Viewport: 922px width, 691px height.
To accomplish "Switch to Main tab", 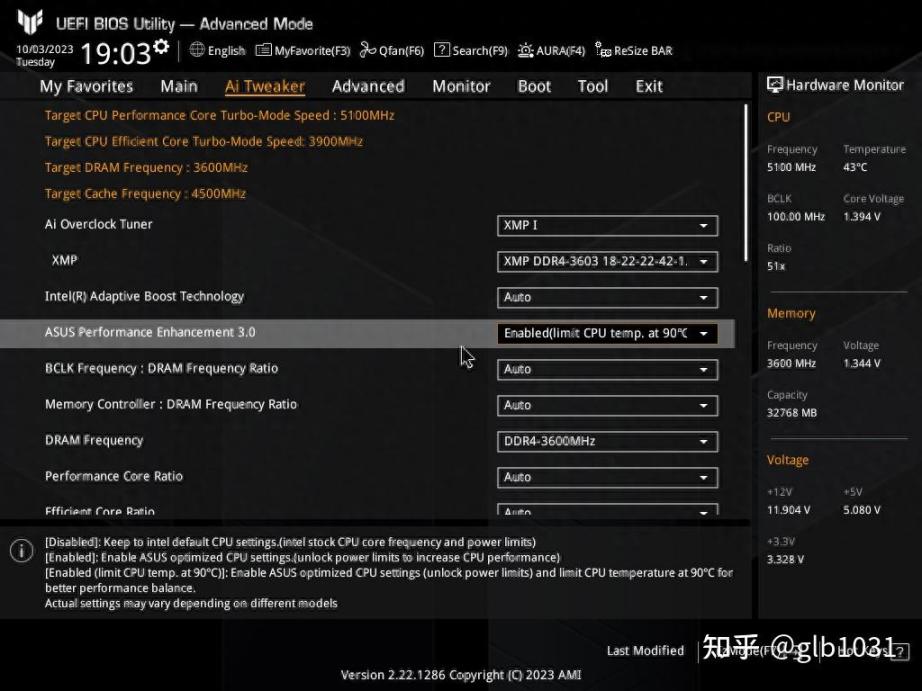I will pos(179,86).
